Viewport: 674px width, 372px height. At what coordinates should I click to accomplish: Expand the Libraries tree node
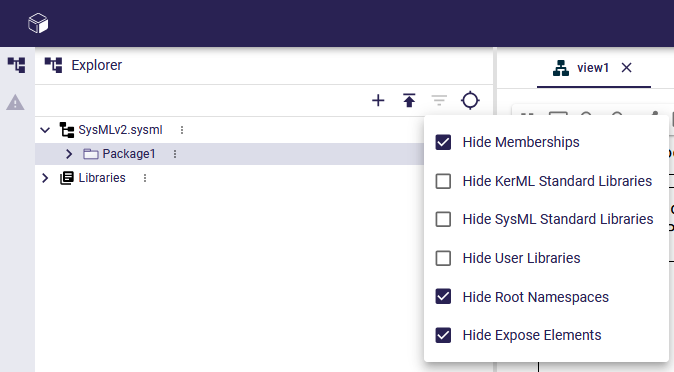pyautogui.click(x=45, y=178)
